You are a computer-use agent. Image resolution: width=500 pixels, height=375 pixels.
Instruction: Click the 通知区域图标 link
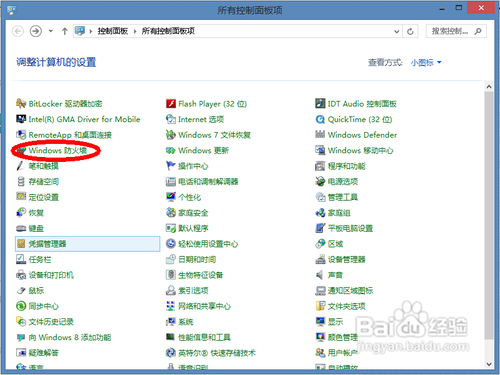(x=350, y=291)
